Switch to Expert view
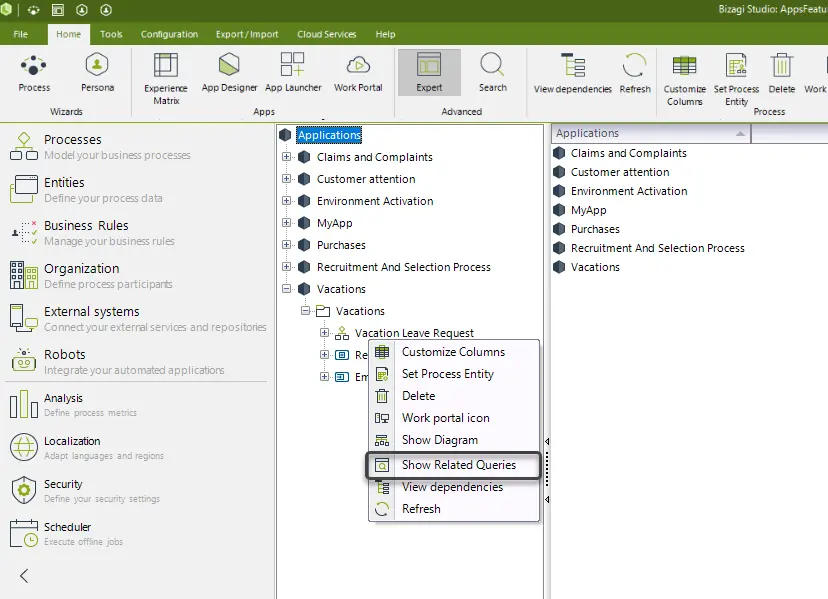 click(429, 72)
